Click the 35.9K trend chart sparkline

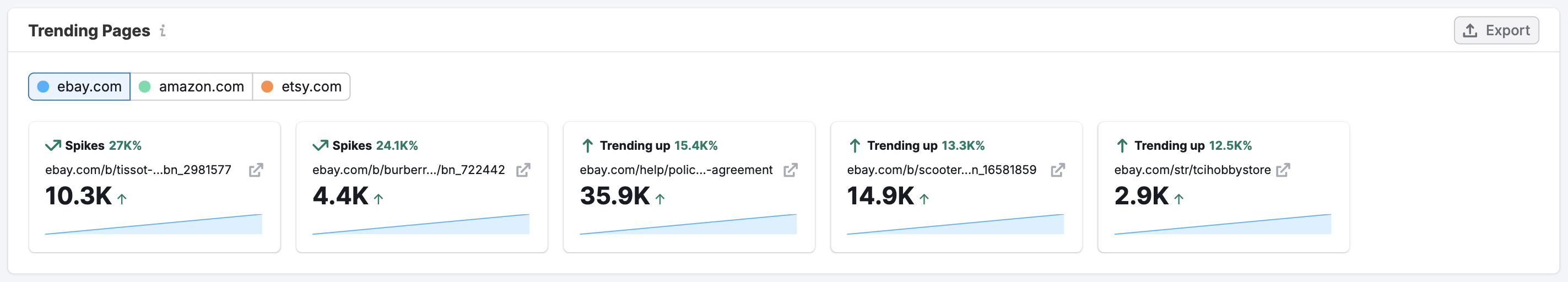coord(688,225)
